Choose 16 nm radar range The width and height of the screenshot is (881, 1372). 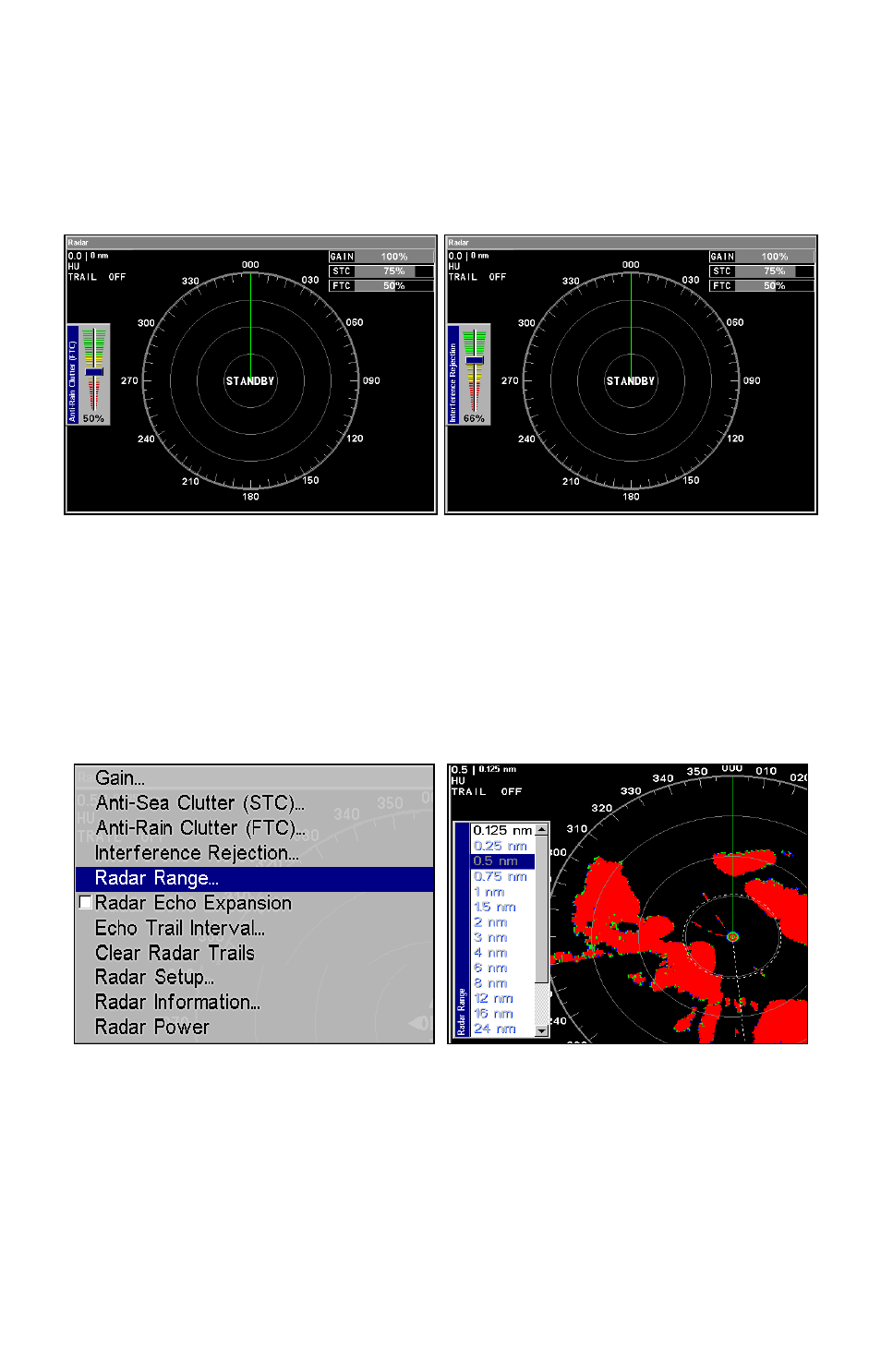503,1014
